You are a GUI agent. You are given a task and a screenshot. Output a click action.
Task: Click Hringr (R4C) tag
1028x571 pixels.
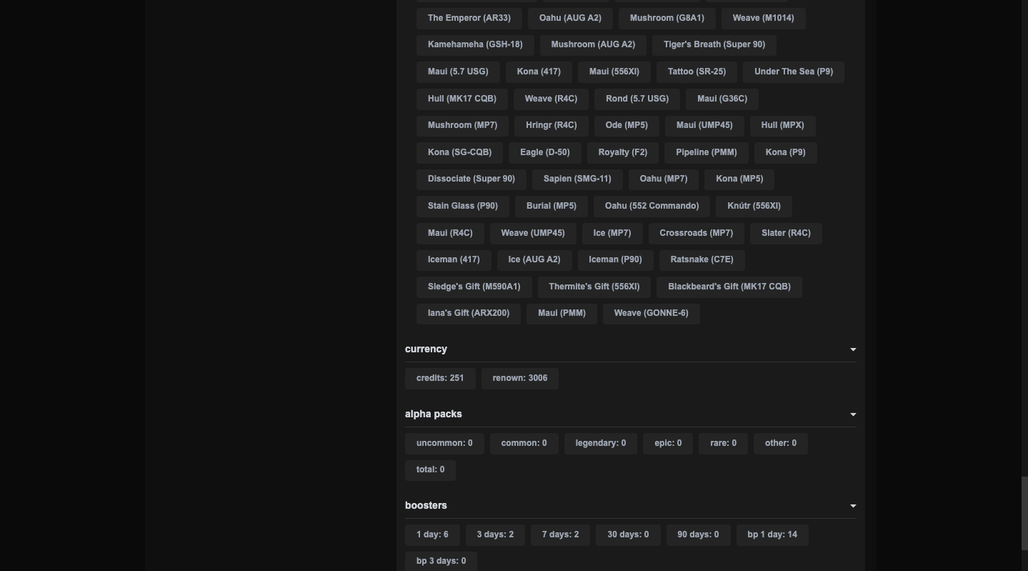(x=551, y=125)
